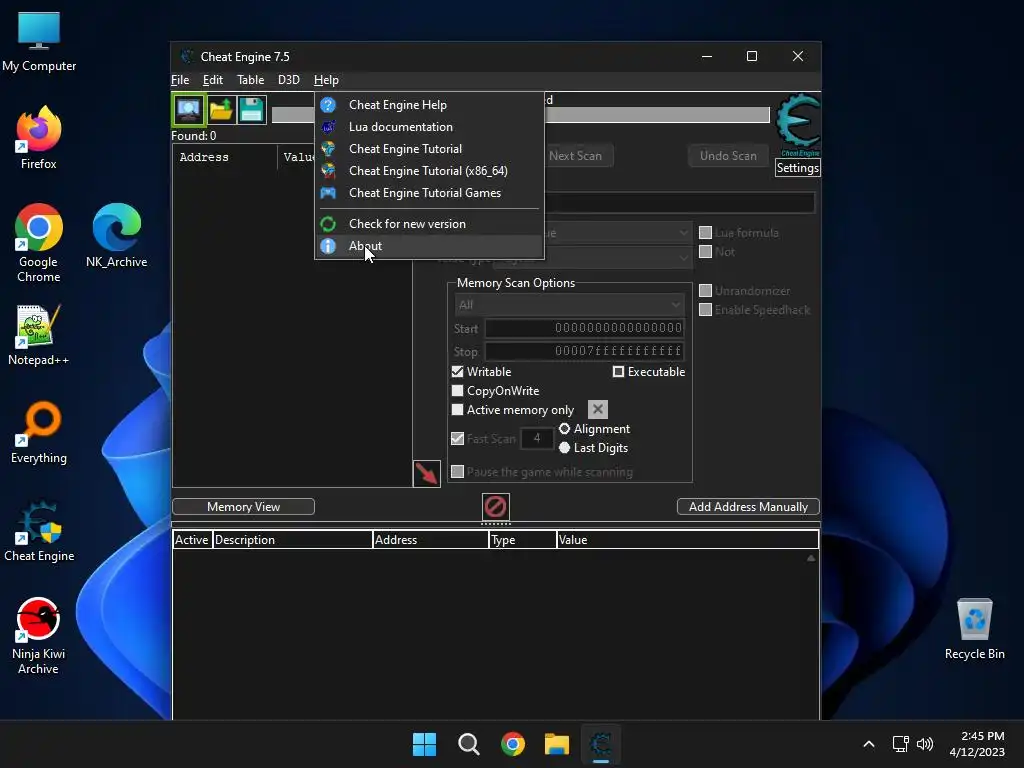Click the taskbar Search magnifier icon
The height and width of the screenshot is (768, 1024).
(x=468, y=744)
